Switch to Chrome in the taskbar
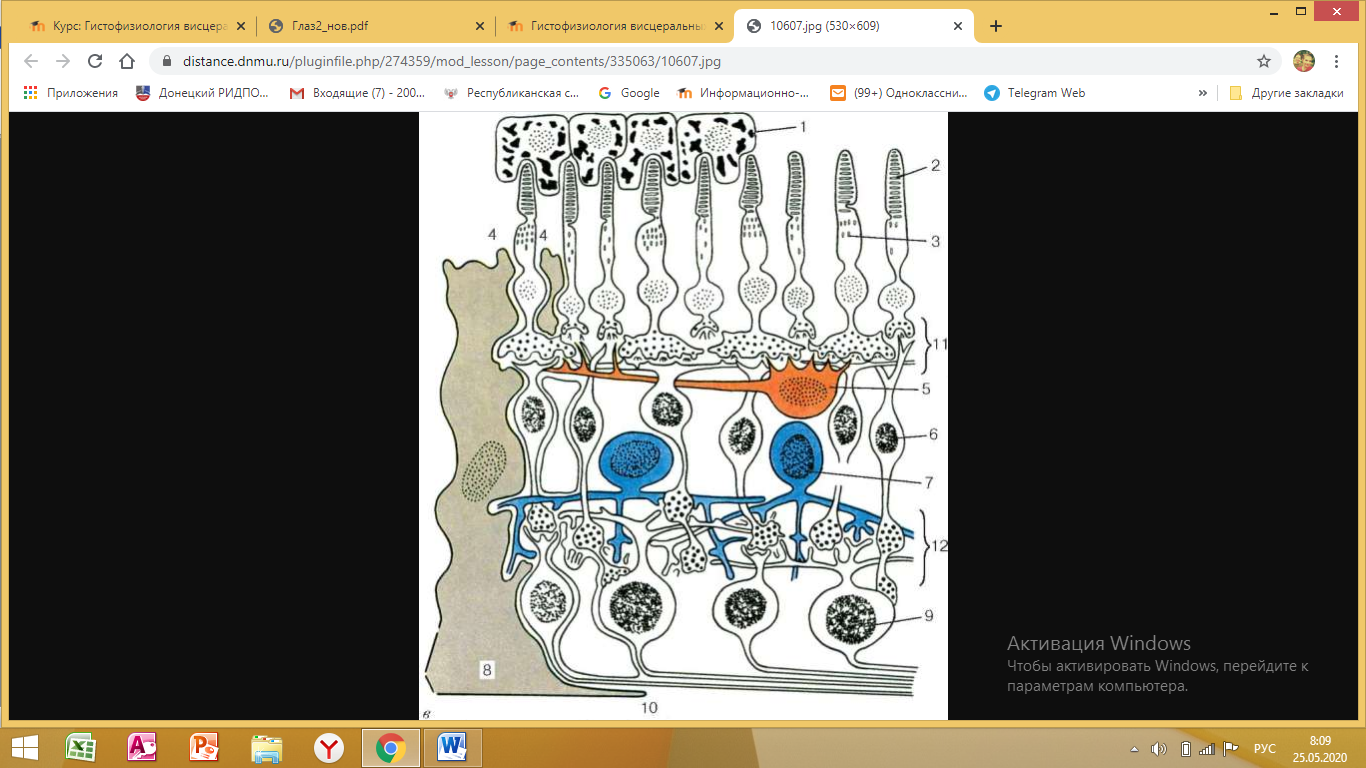 (390, 747)
